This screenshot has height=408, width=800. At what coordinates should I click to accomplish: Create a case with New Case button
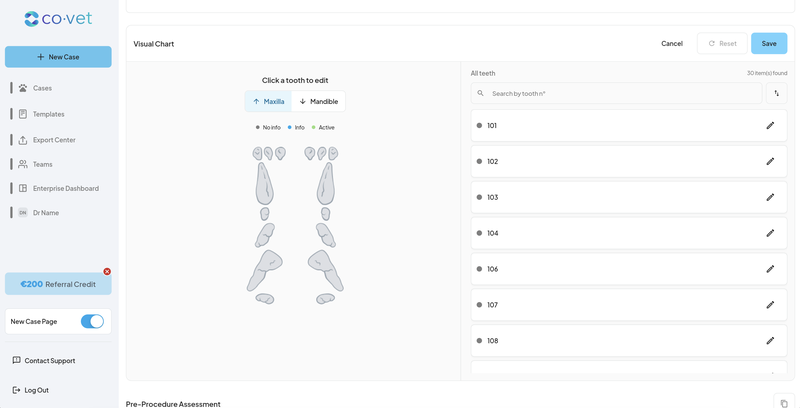(x=58, y=57)
